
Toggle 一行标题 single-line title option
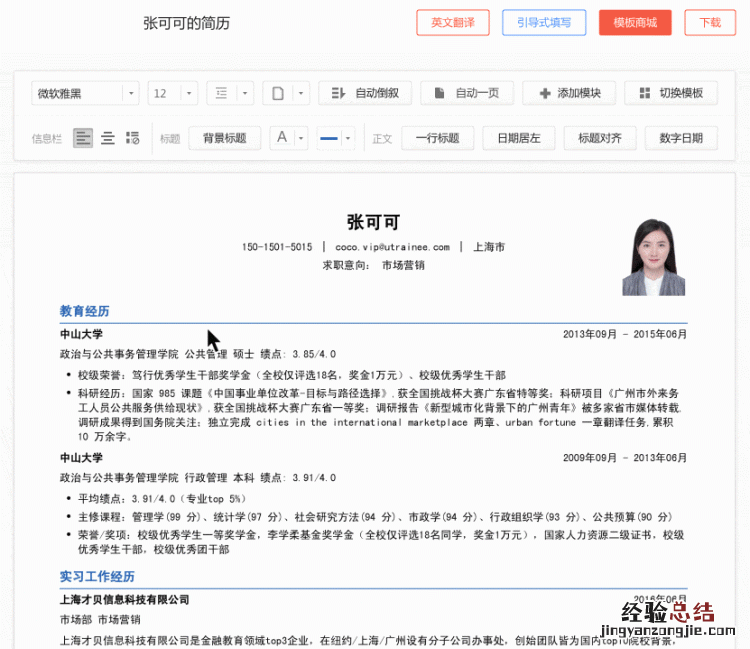tap(437, 138)
